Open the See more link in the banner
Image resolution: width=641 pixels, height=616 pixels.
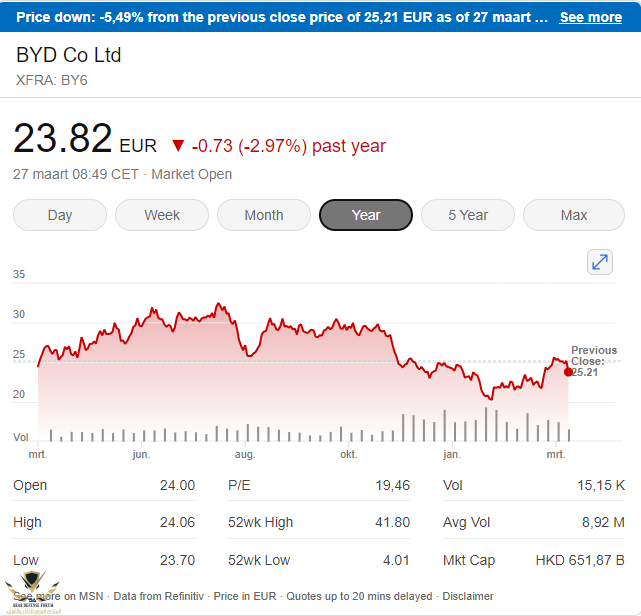tap(590, 17)
